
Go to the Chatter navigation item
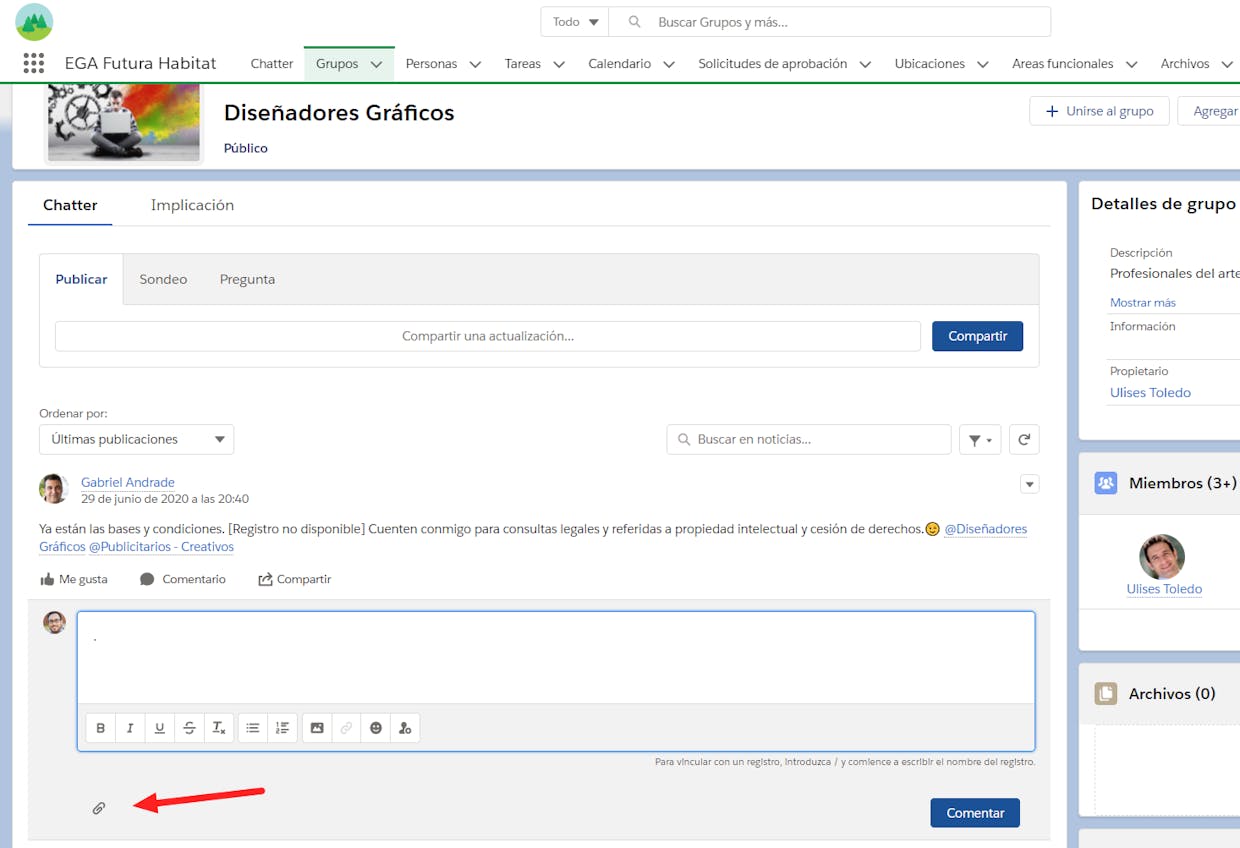click(272, 63)
